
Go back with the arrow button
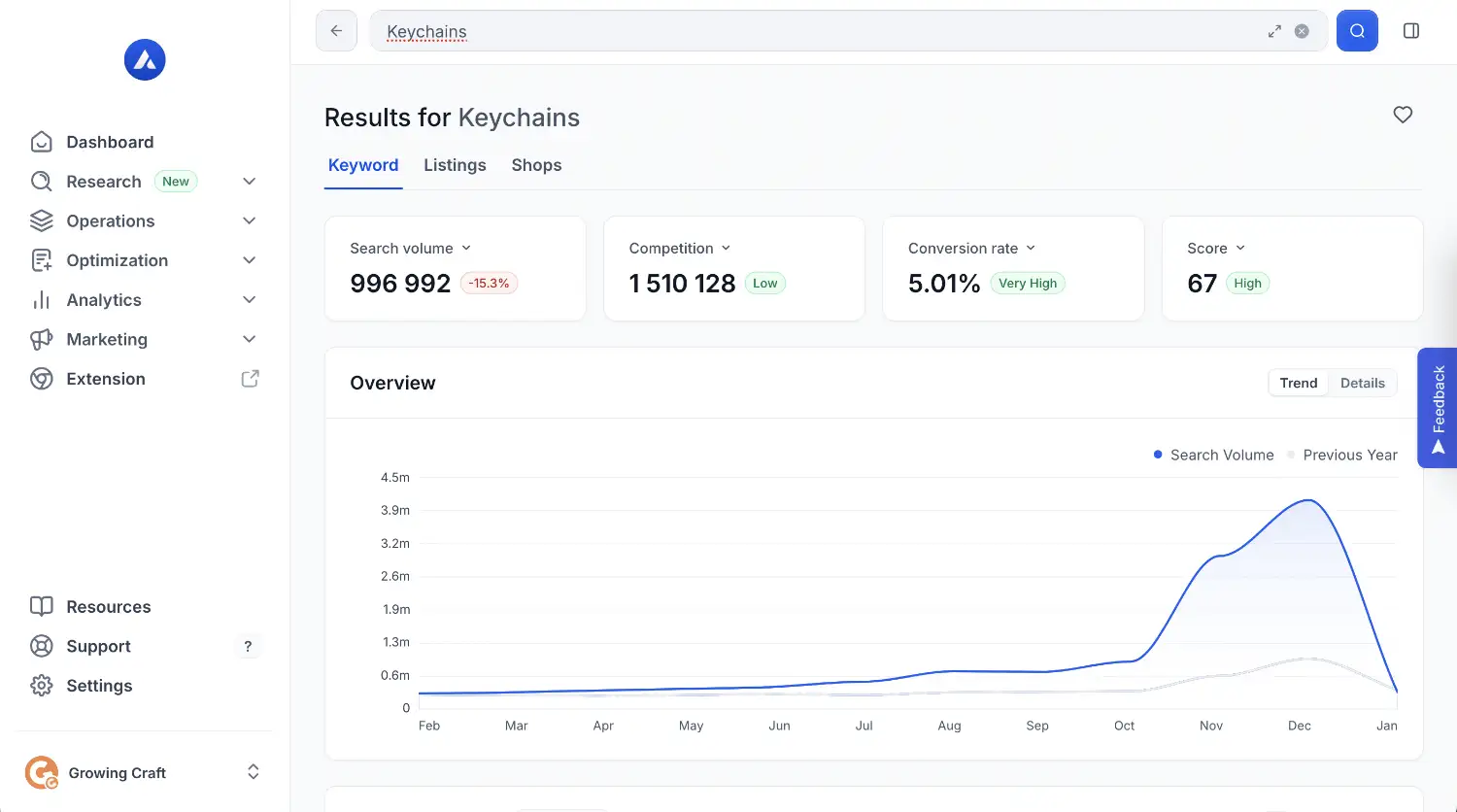pos(336,31)
